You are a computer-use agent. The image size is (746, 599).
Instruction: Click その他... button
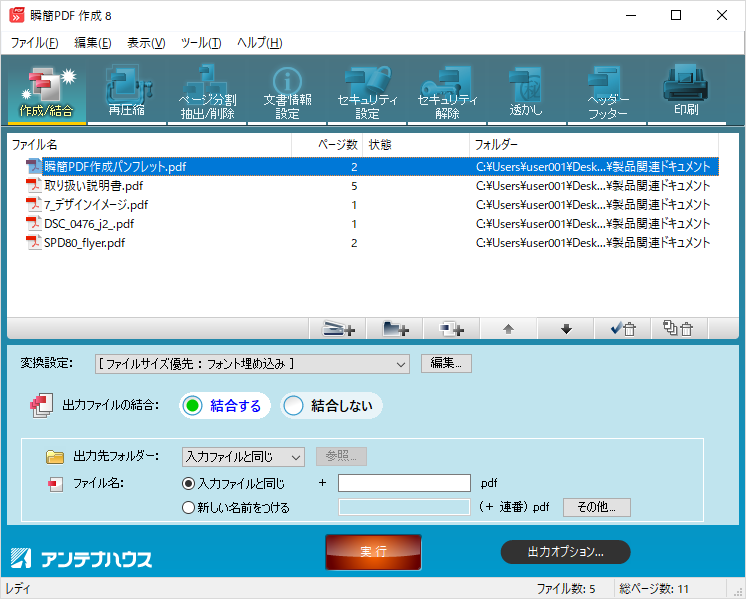[x=597, y=507]
